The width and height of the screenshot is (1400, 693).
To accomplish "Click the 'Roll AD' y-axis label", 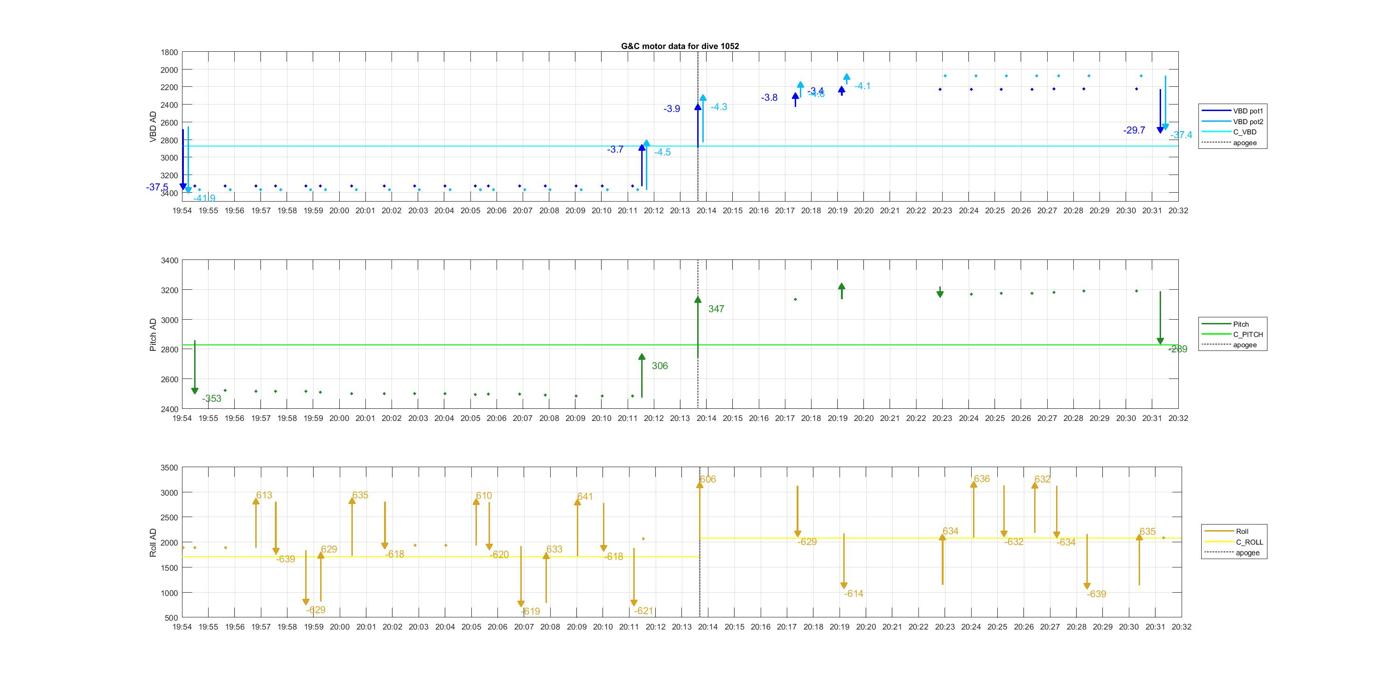I will point(153,542).
